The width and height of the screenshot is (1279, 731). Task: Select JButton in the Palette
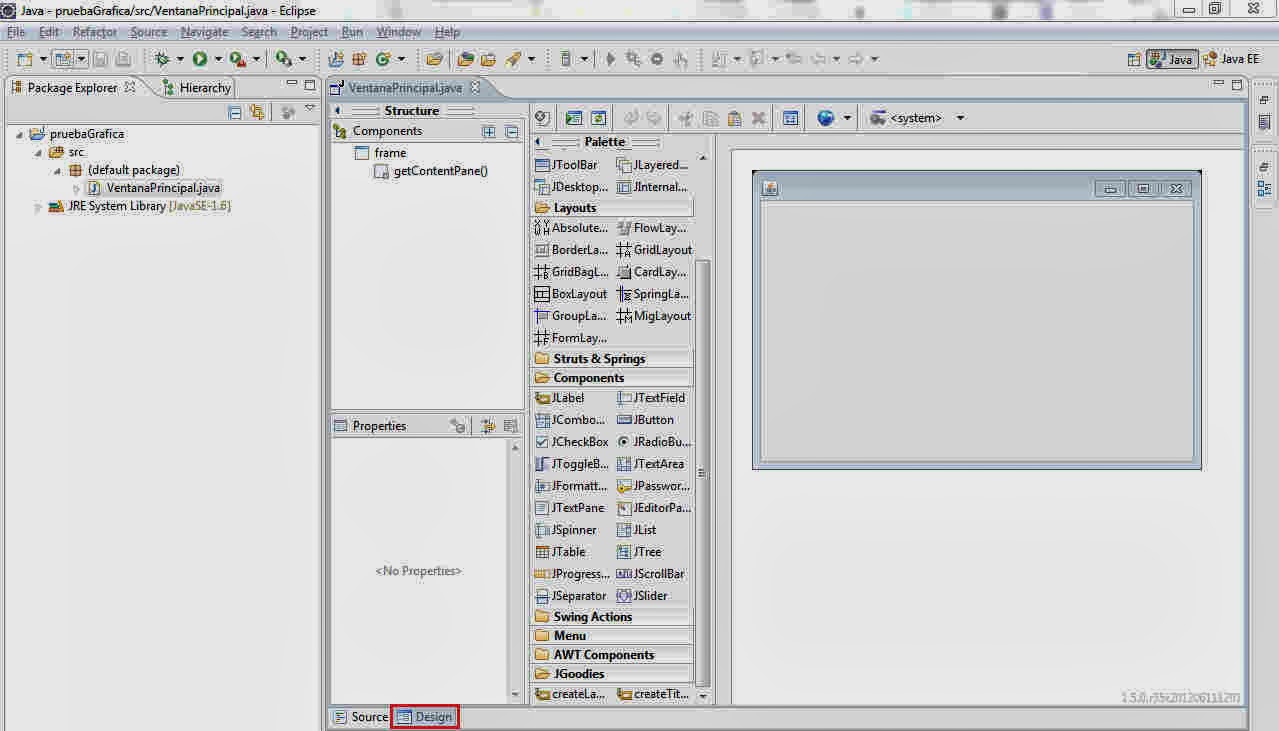[646, 420]
